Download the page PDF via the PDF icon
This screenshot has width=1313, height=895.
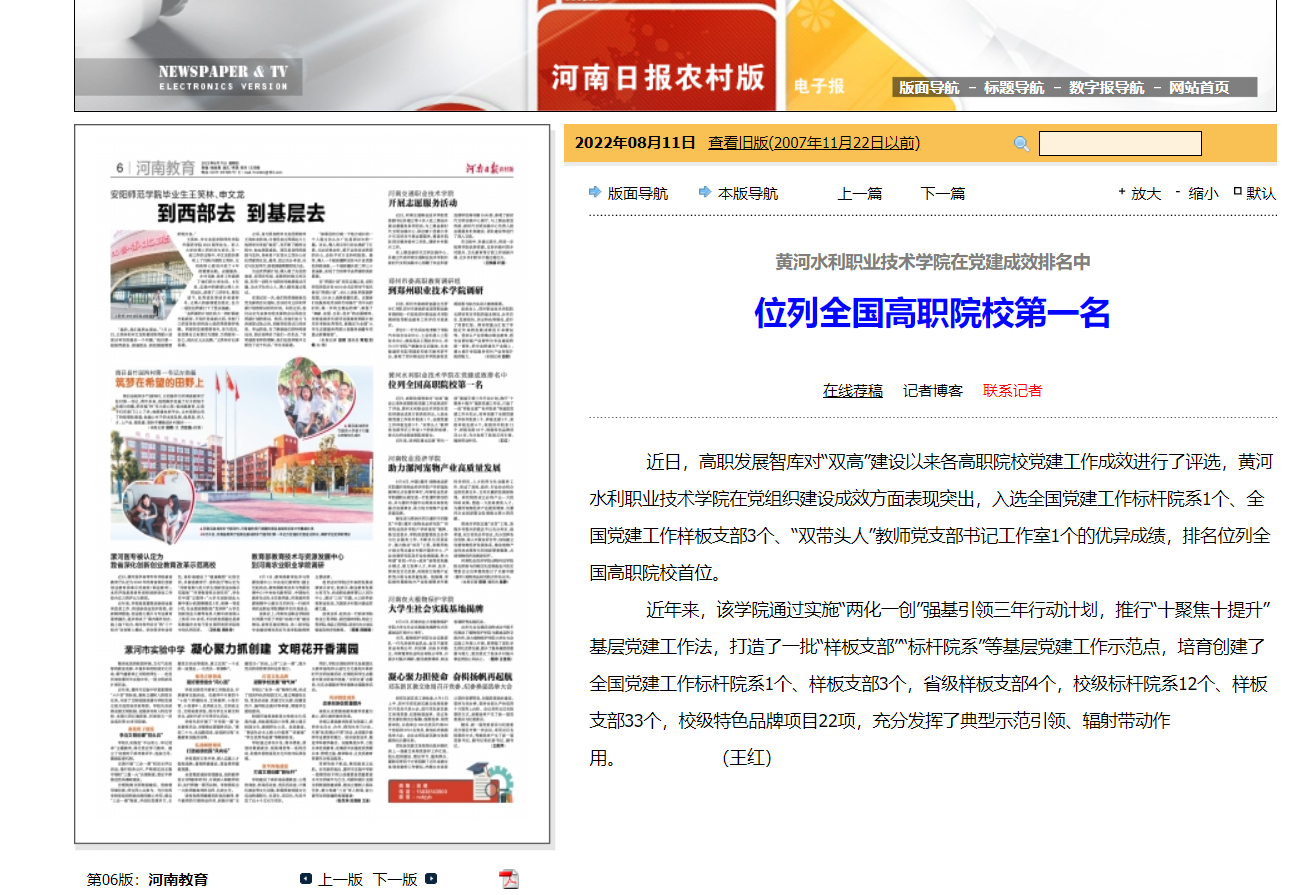[x=510, y=880]
